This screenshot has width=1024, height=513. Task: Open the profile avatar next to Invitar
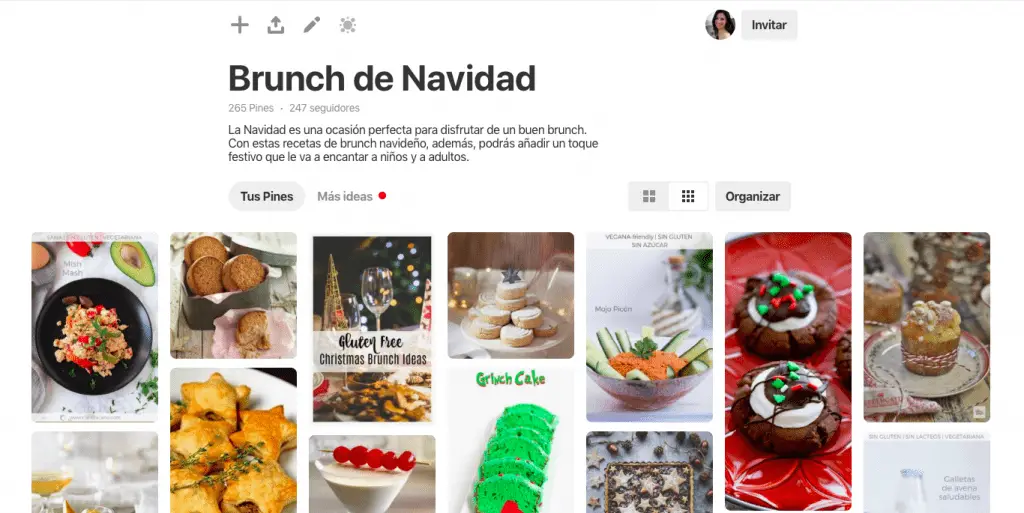720,25
